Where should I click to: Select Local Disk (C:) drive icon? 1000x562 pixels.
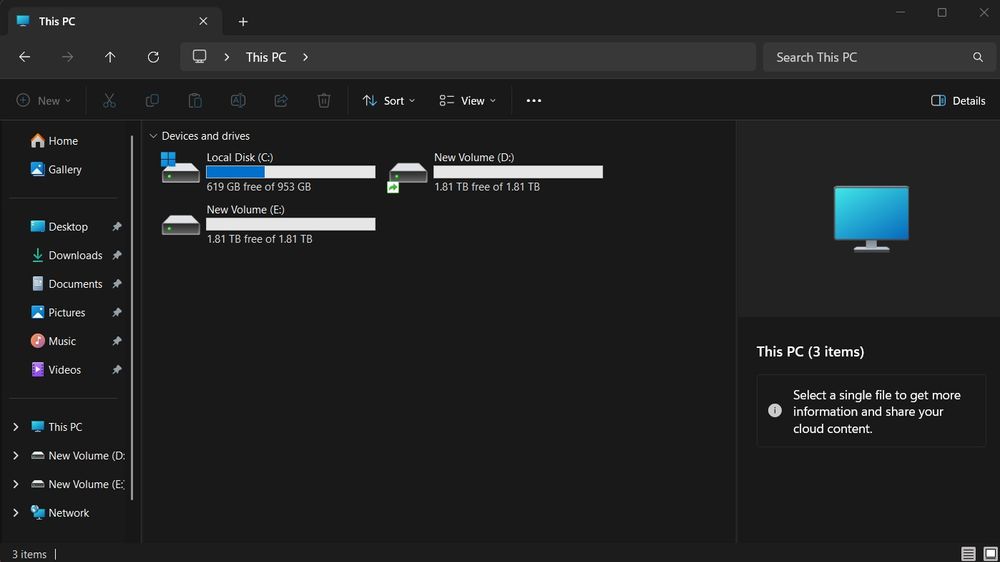180,168
